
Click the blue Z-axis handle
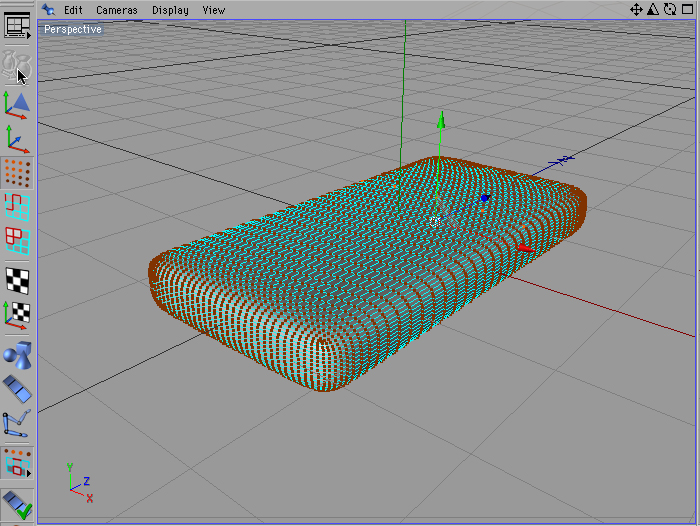484,198
